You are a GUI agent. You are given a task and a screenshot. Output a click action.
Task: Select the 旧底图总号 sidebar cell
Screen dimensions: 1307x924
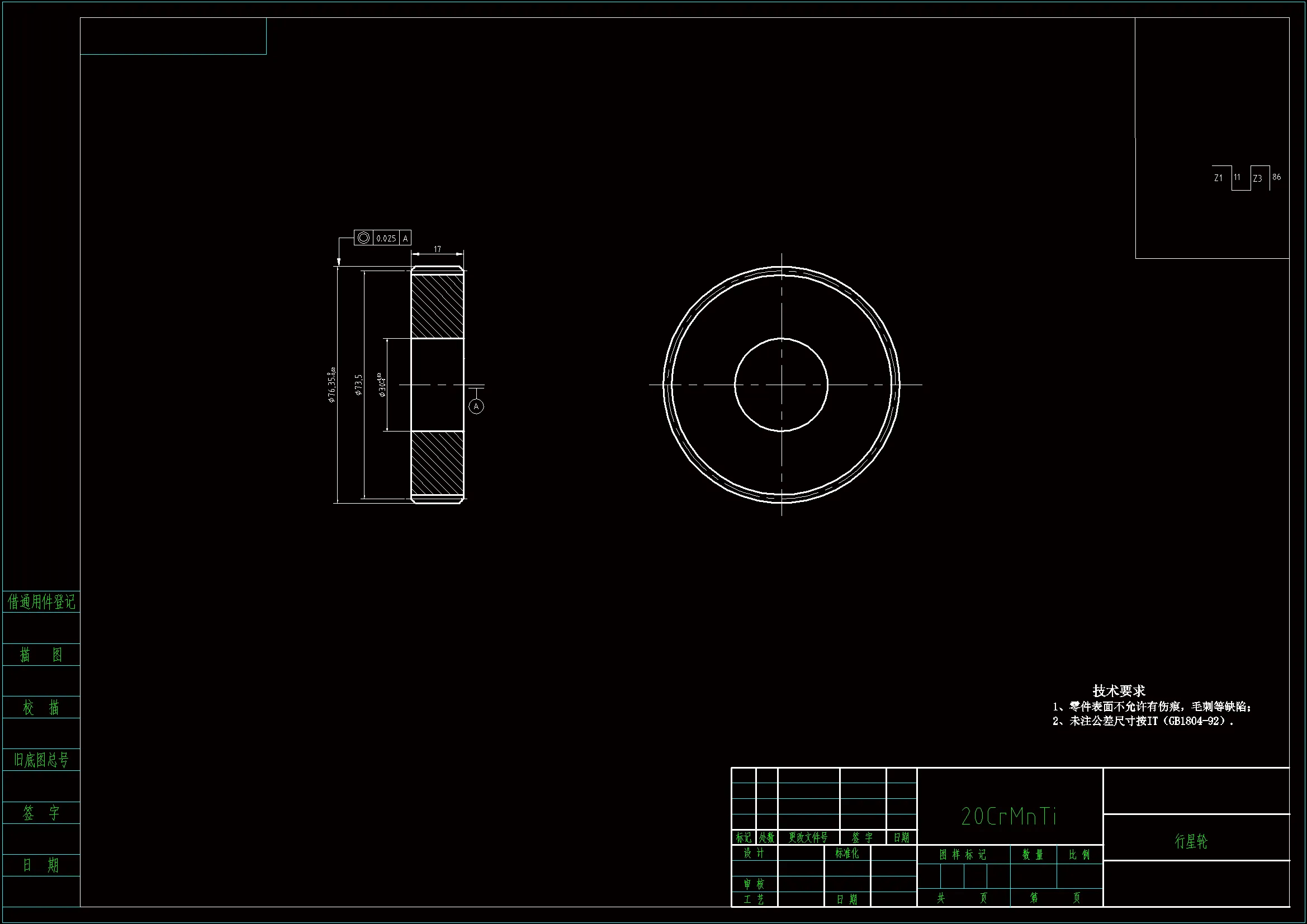coord(41,760)
